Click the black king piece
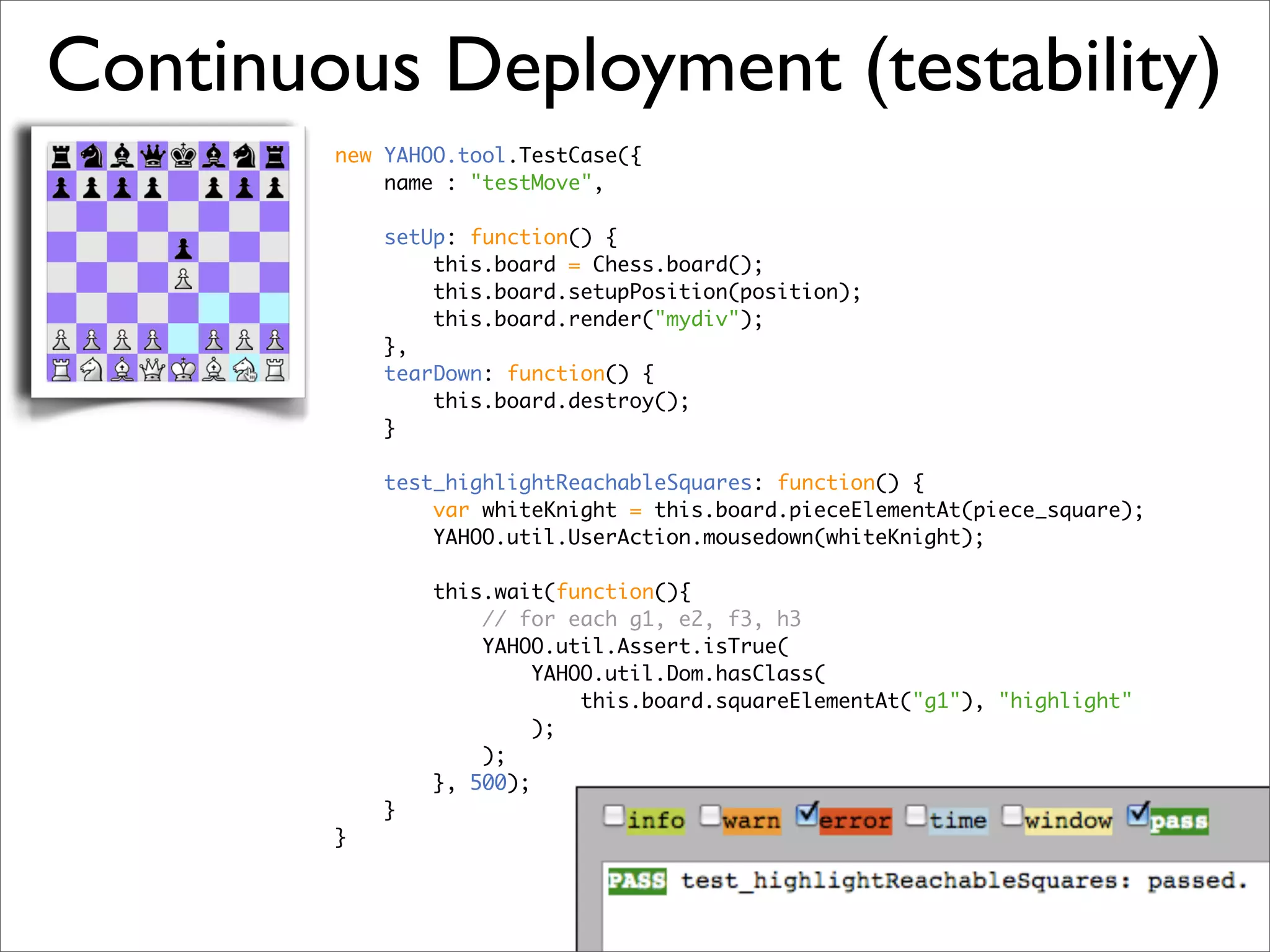The width and height of the screenshot is (1270, 952). point(184,156)
